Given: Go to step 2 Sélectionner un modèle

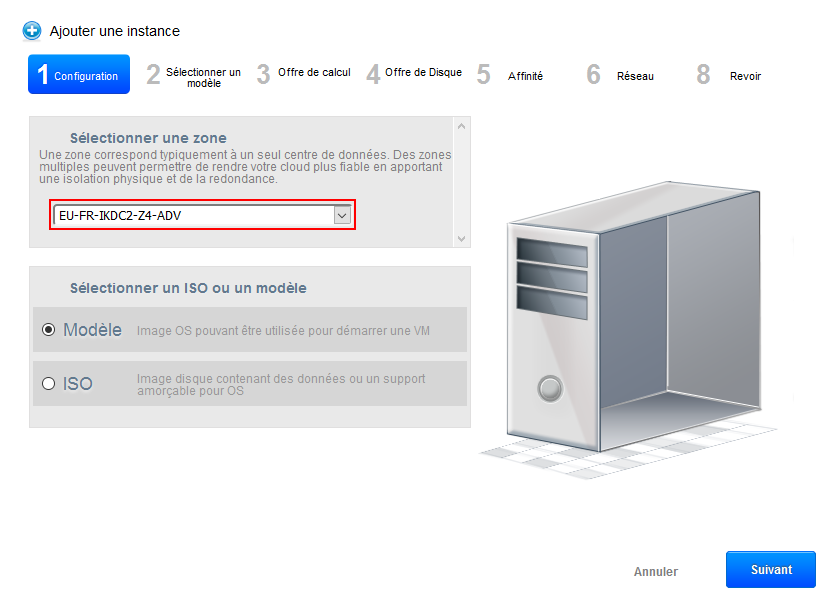Looking at the screenshot, I should [x=194, y=76].
